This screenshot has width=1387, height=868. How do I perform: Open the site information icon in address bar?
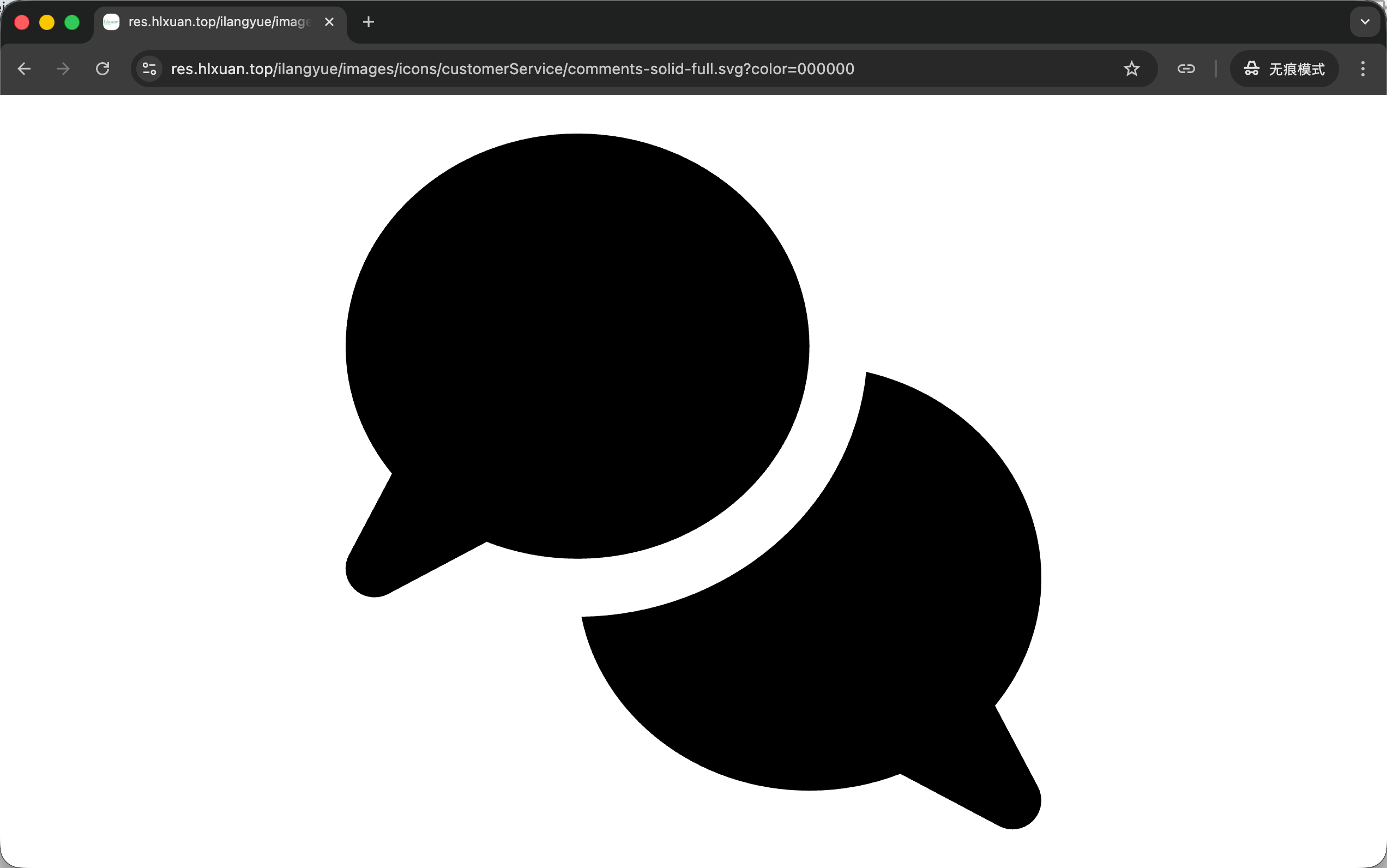point(149,69)
